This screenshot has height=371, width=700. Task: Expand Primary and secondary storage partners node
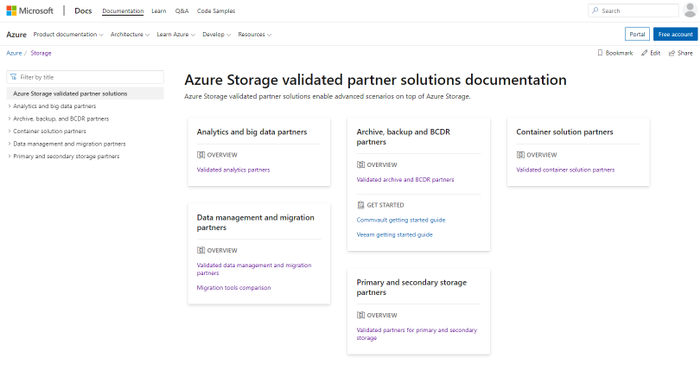click(9, 156)
